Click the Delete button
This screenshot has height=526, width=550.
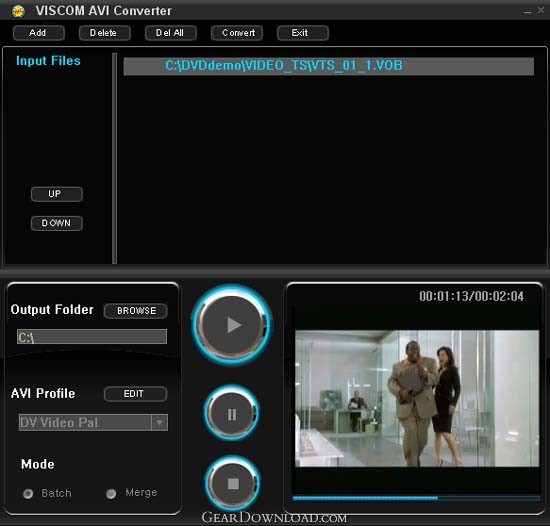(x=105, y=33)
